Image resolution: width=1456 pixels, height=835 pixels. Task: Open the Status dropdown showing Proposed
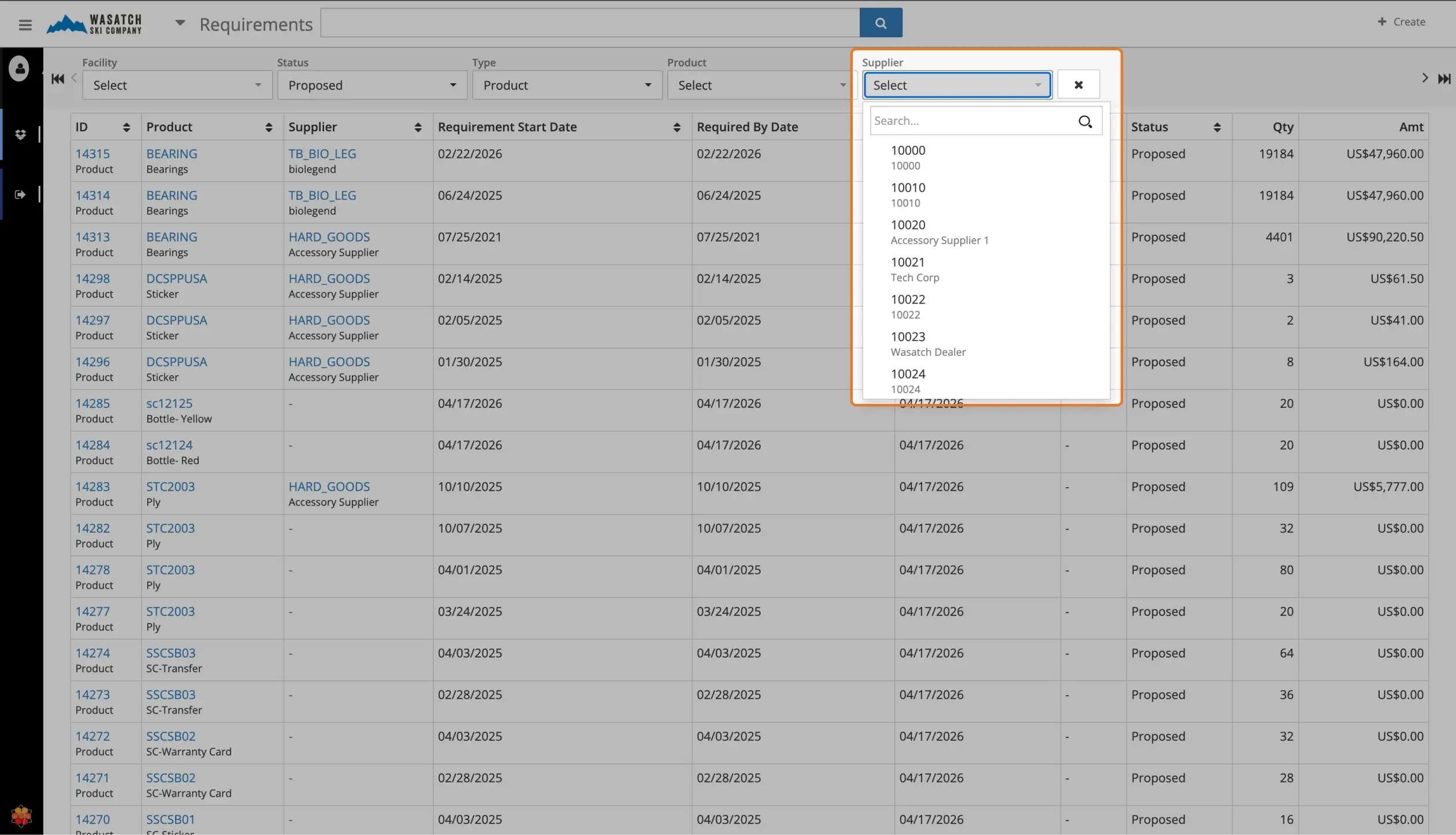pyautogui.click(x=372, y=85)
